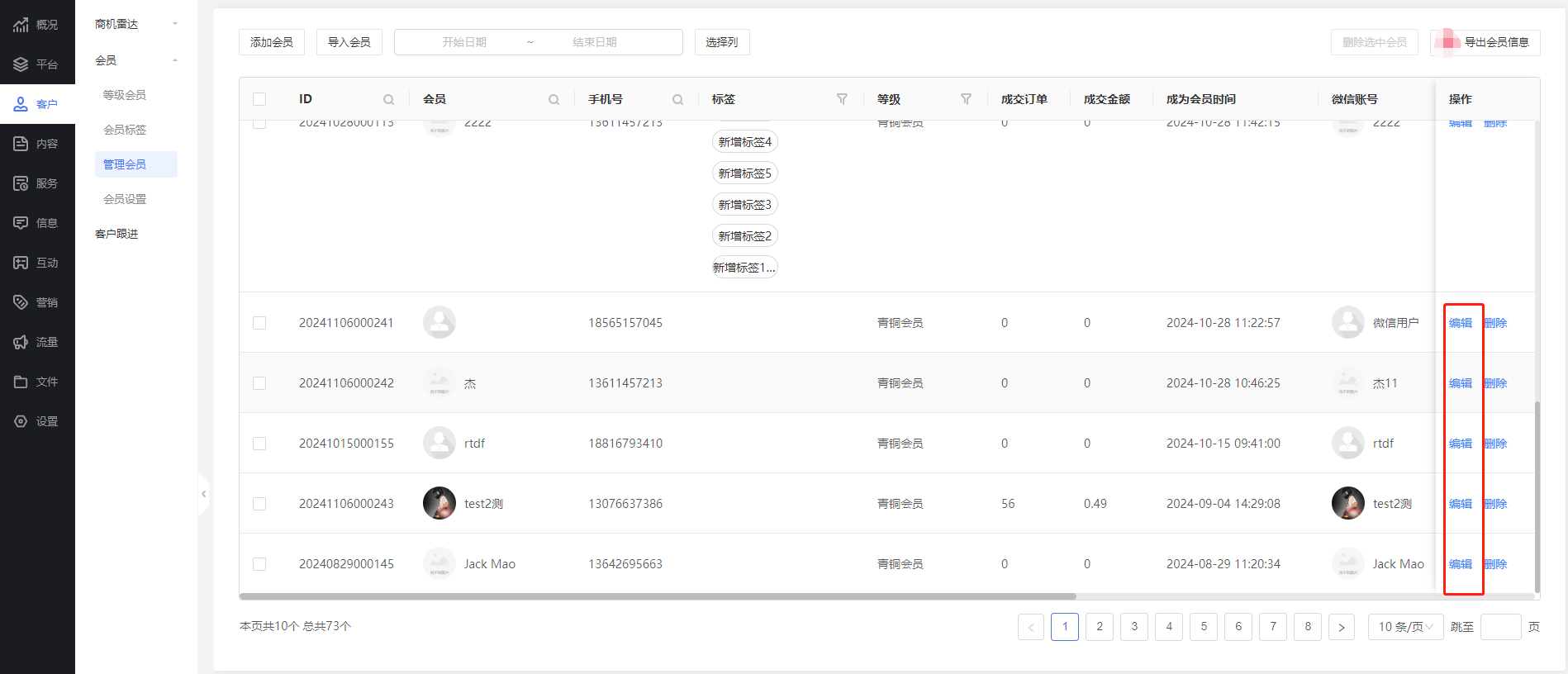Click the 结束日期 end date field
The height and width of the screenshot is (674, 1568).
pos(595,42)
